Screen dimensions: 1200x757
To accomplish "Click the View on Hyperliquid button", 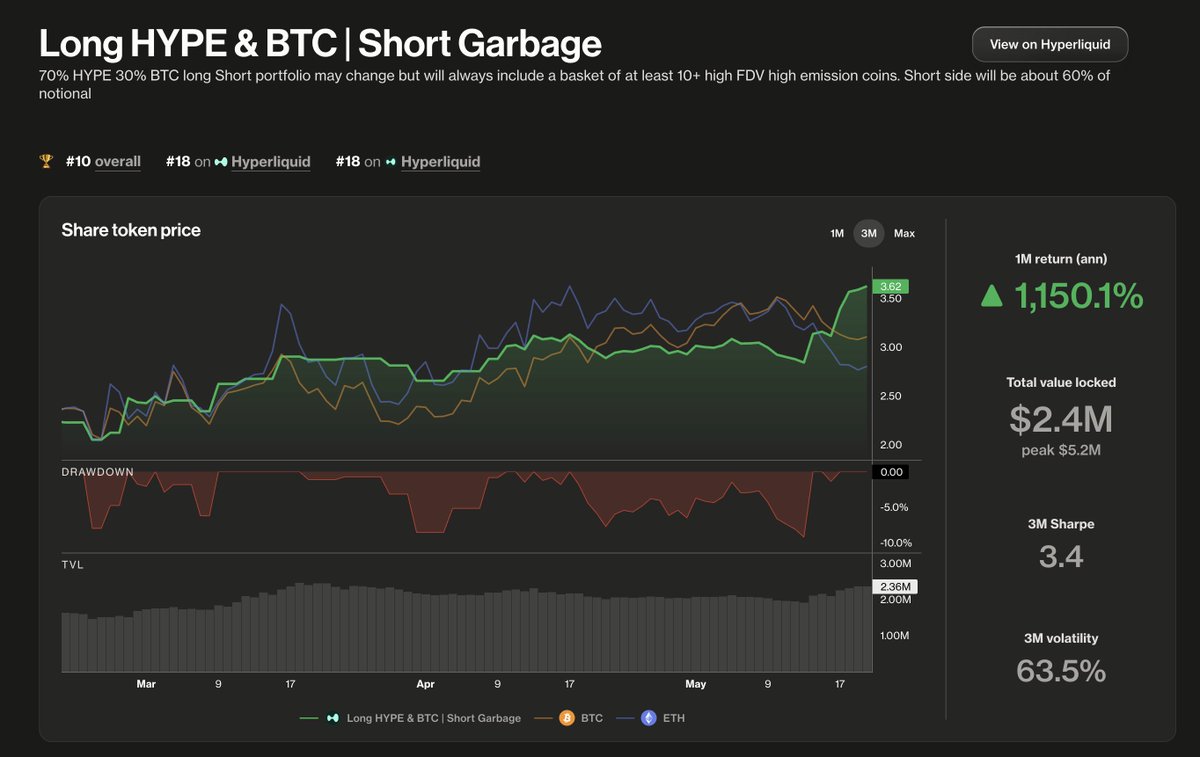I will pyautogui.click(x=1049, y=44).
